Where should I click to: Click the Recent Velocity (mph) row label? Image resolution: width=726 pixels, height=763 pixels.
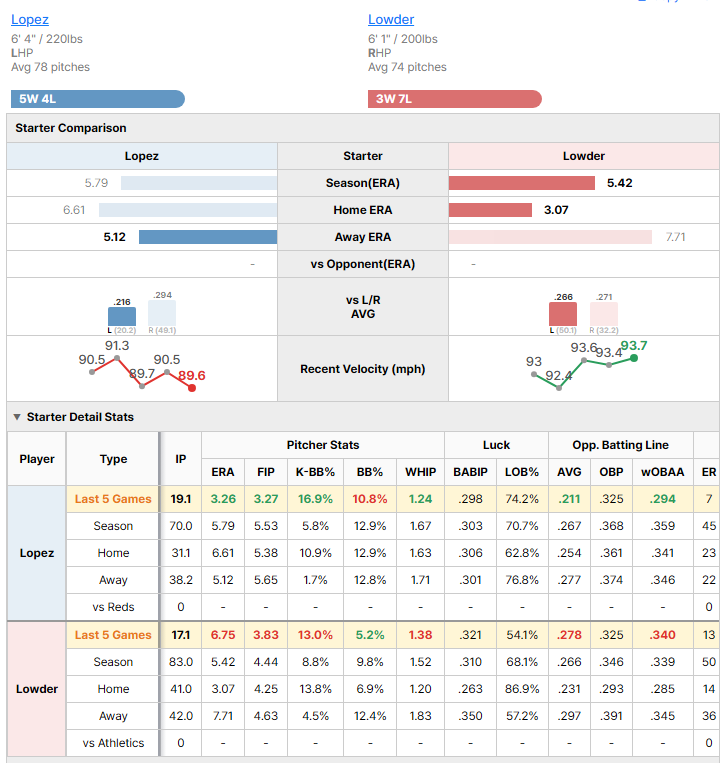click(363, 369)
